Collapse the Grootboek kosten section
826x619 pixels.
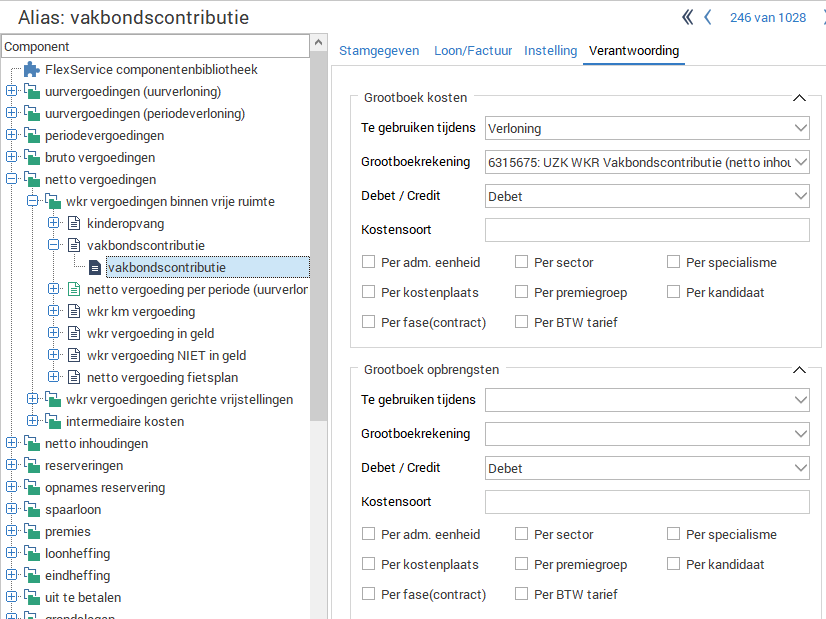click(x=798, y=98)
